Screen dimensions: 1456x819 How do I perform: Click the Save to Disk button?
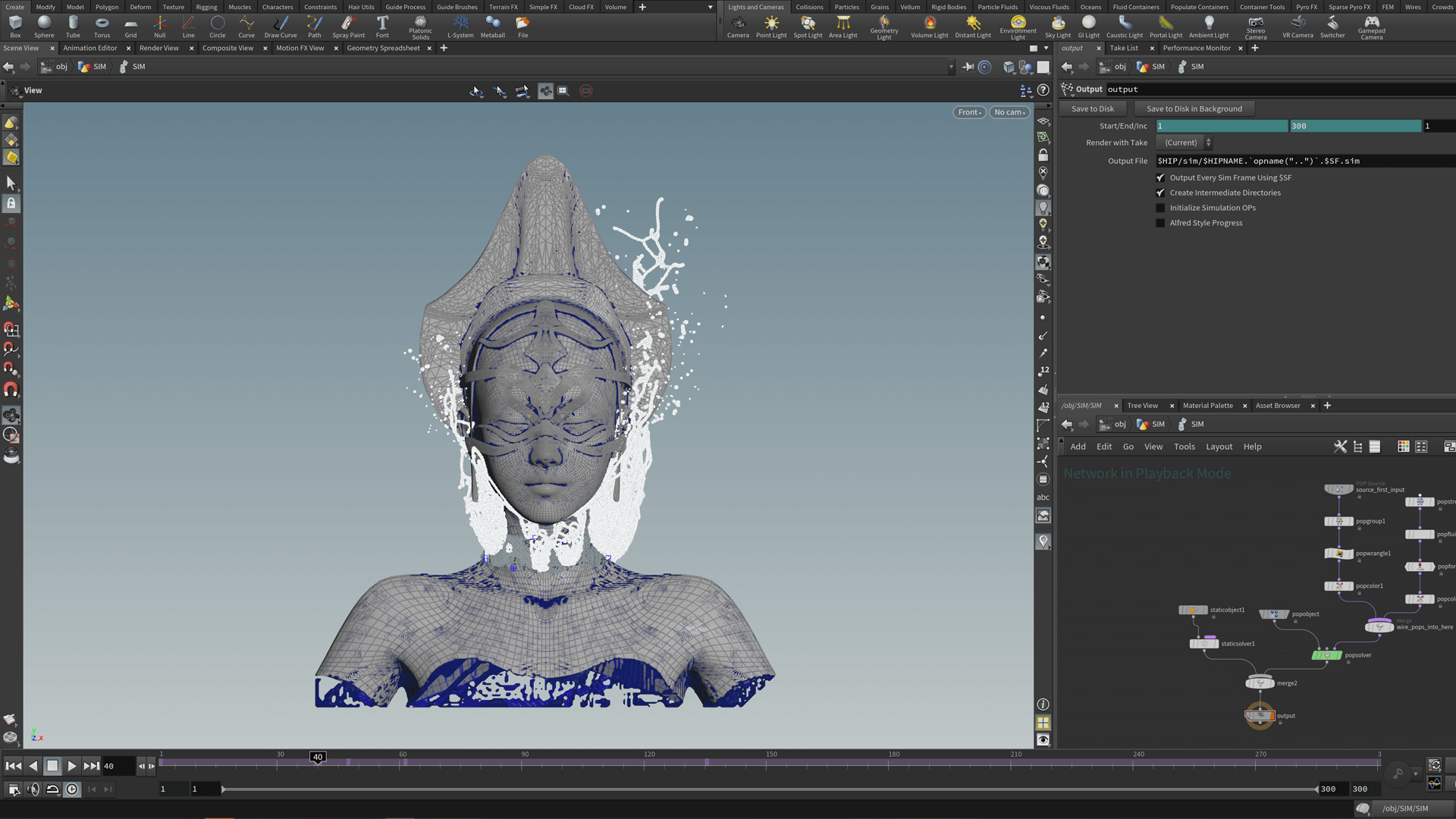tap(1093, 108)
